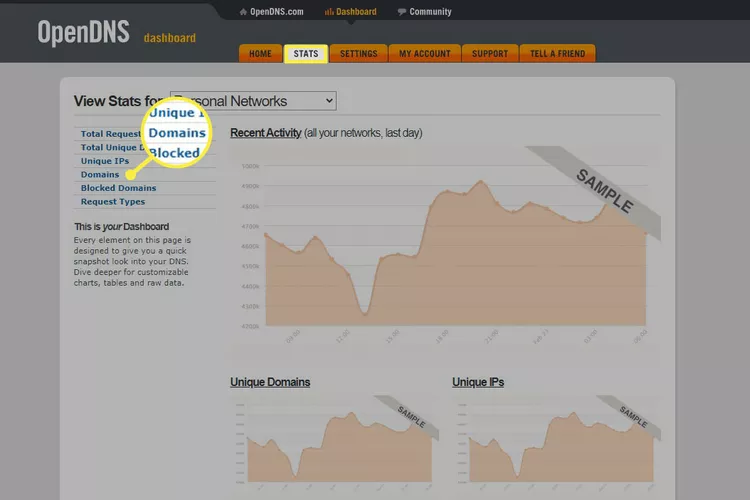Open the Request Types sidebar link
The image size is (750, 500).
pos(112,201)
